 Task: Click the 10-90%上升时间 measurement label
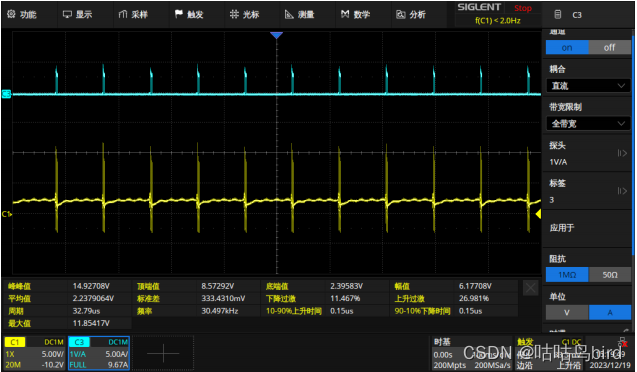pos(294,311)
